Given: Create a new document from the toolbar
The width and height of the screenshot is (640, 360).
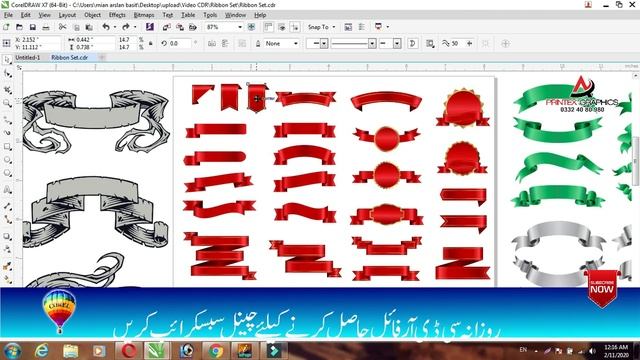Looking at the screenshot, I should pyautogui.click(x=6, y=27).
